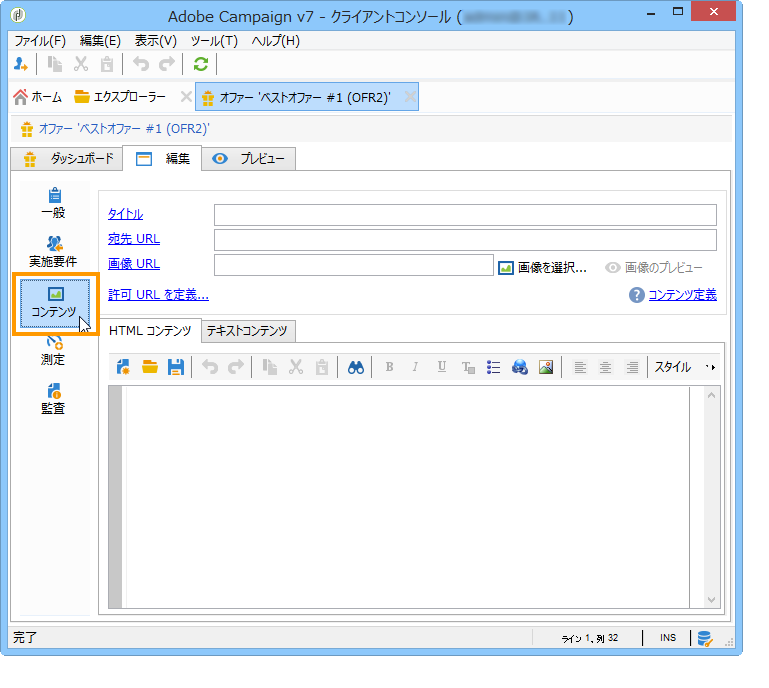
Task: Click the 画像のプレビュー button
Action: tap(654, 268)
